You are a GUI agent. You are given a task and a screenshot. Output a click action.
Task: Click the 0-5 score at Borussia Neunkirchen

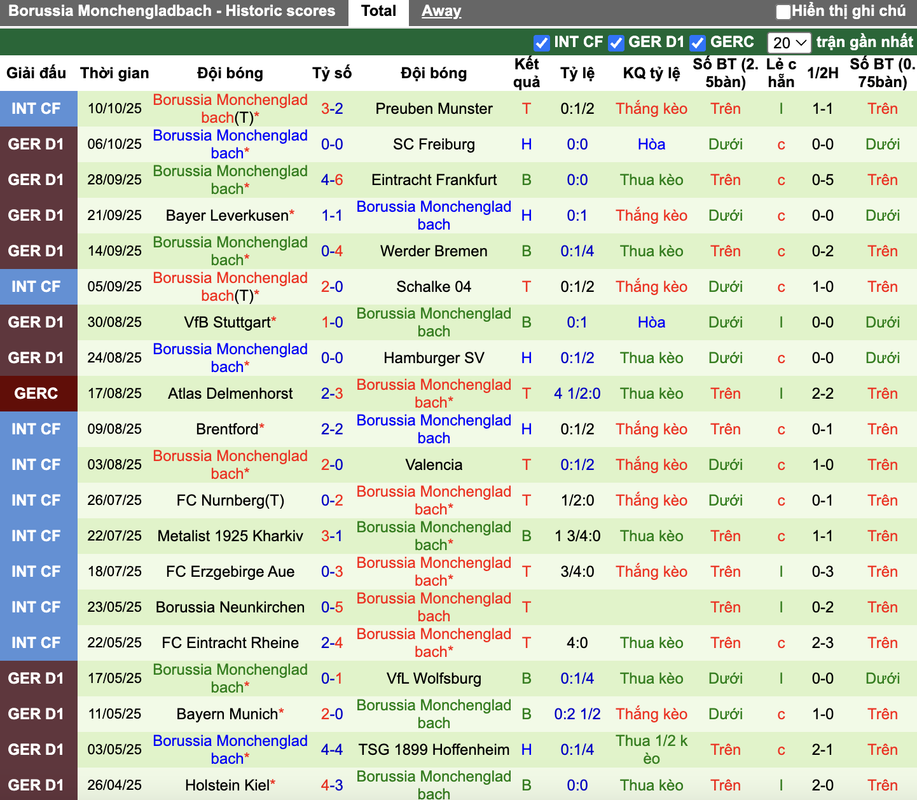tap(332, 608)
